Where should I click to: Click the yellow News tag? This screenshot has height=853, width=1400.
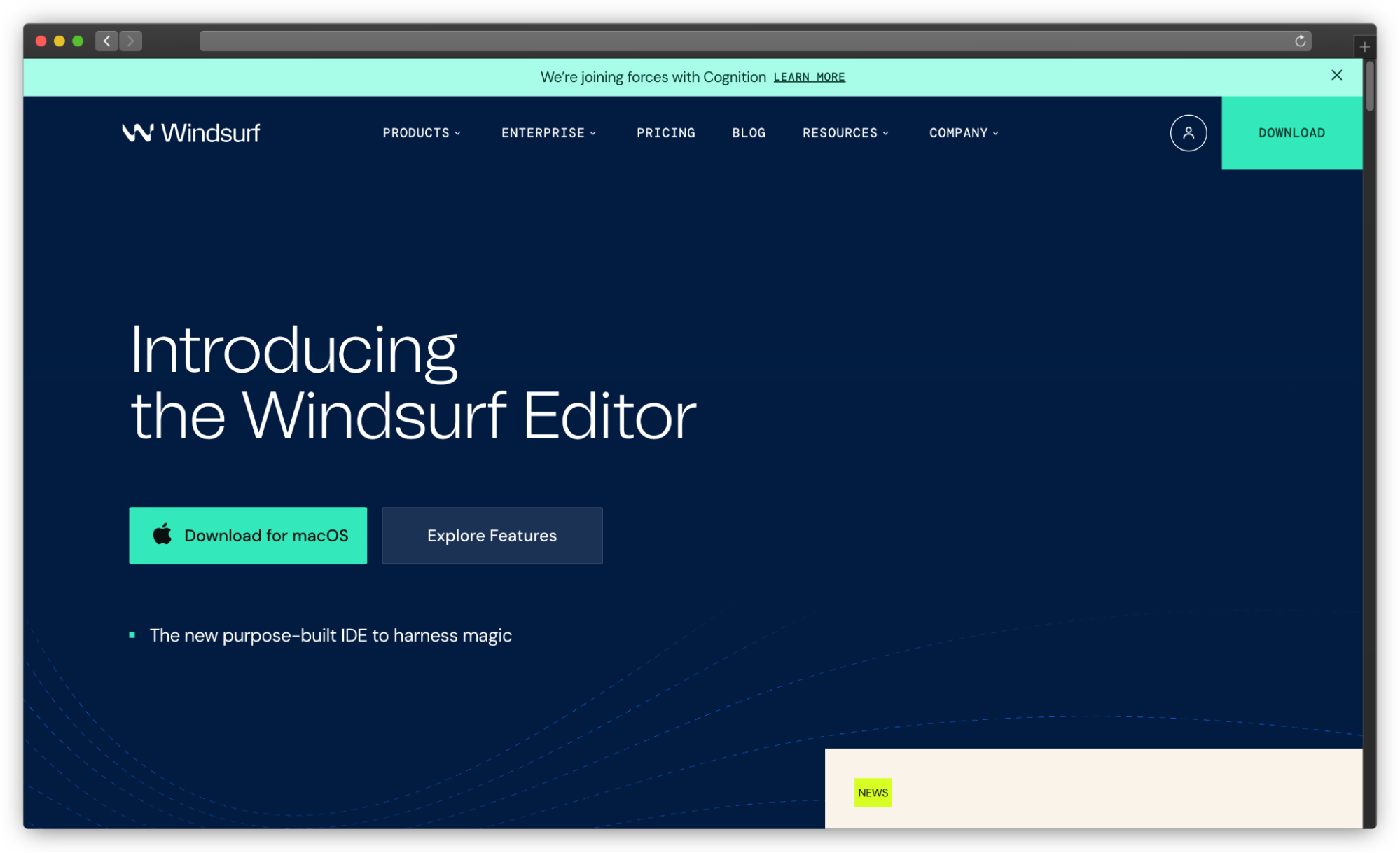873,793
